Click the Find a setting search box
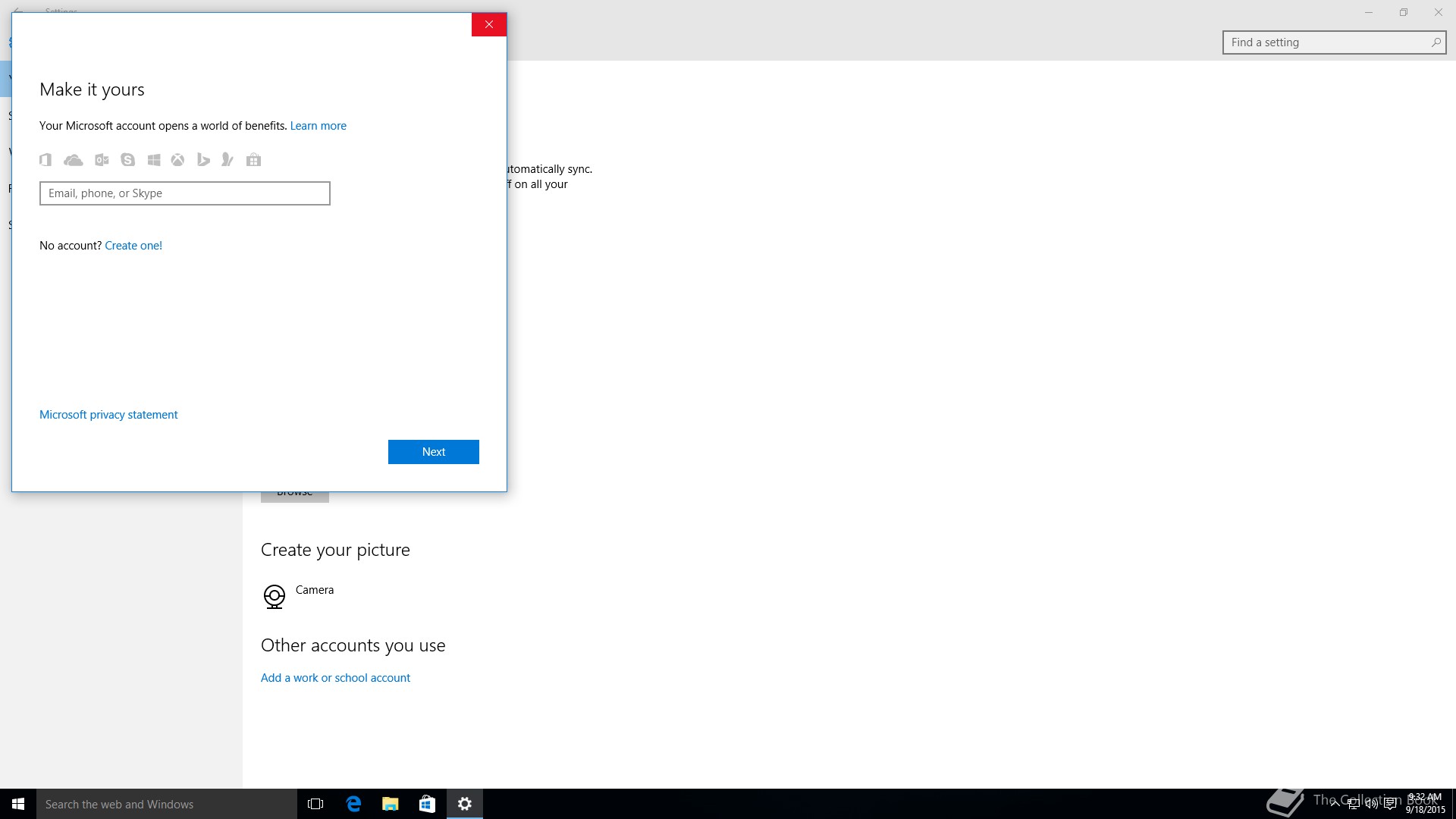The image size is (1456, 819). click(x=1335, y=42)
